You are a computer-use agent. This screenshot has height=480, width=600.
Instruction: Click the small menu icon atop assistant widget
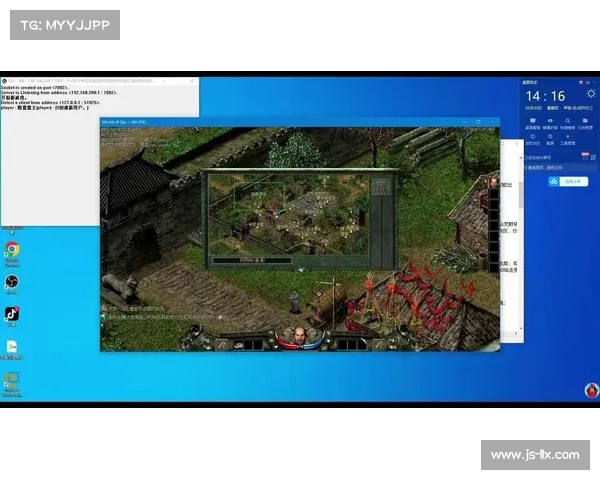588,82
